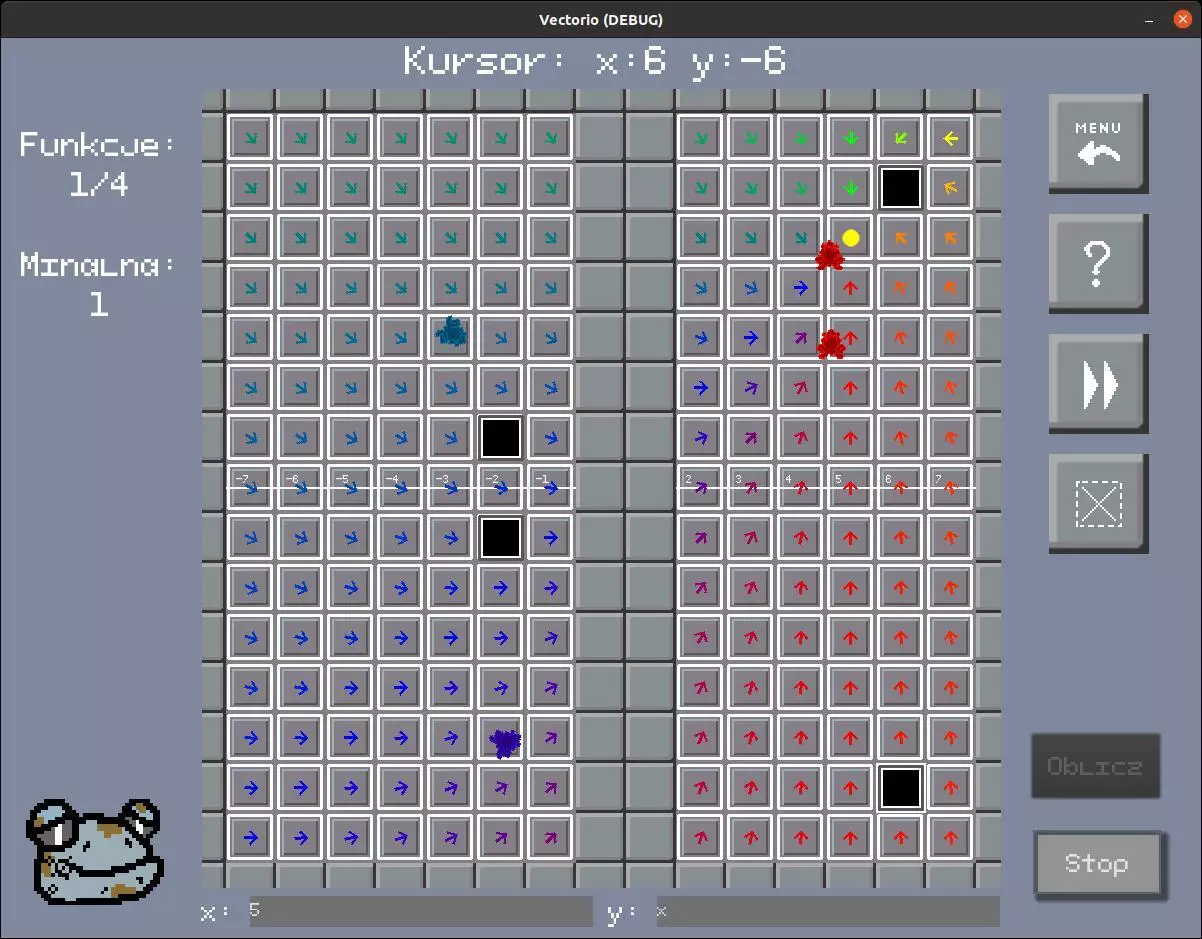This screenshot has width=1202, height=939.
Task: Click the black tile below left grid's axis line
Action: (x=501, y=537)
